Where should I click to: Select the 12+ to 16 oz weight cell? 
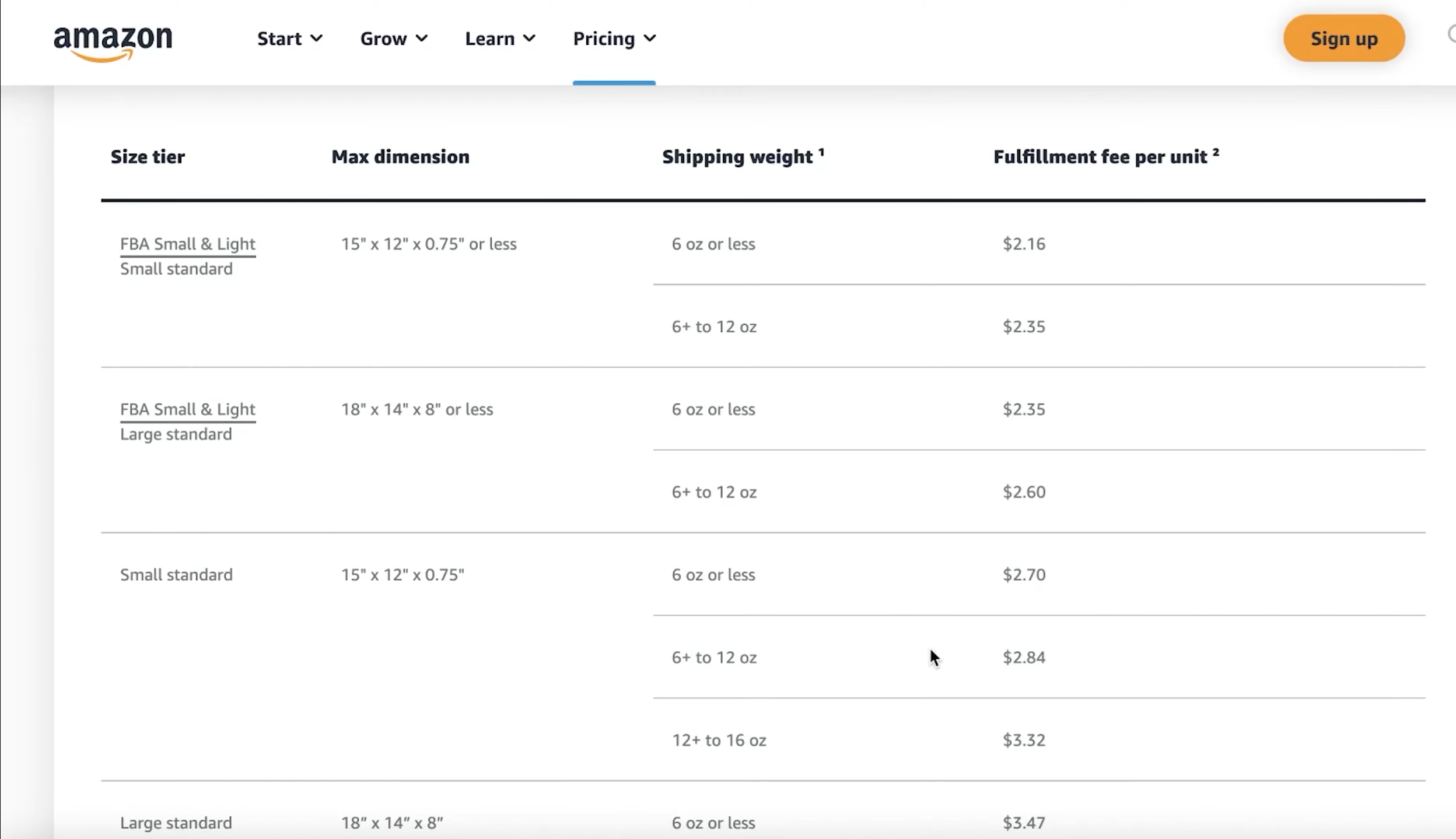[719, 740]
